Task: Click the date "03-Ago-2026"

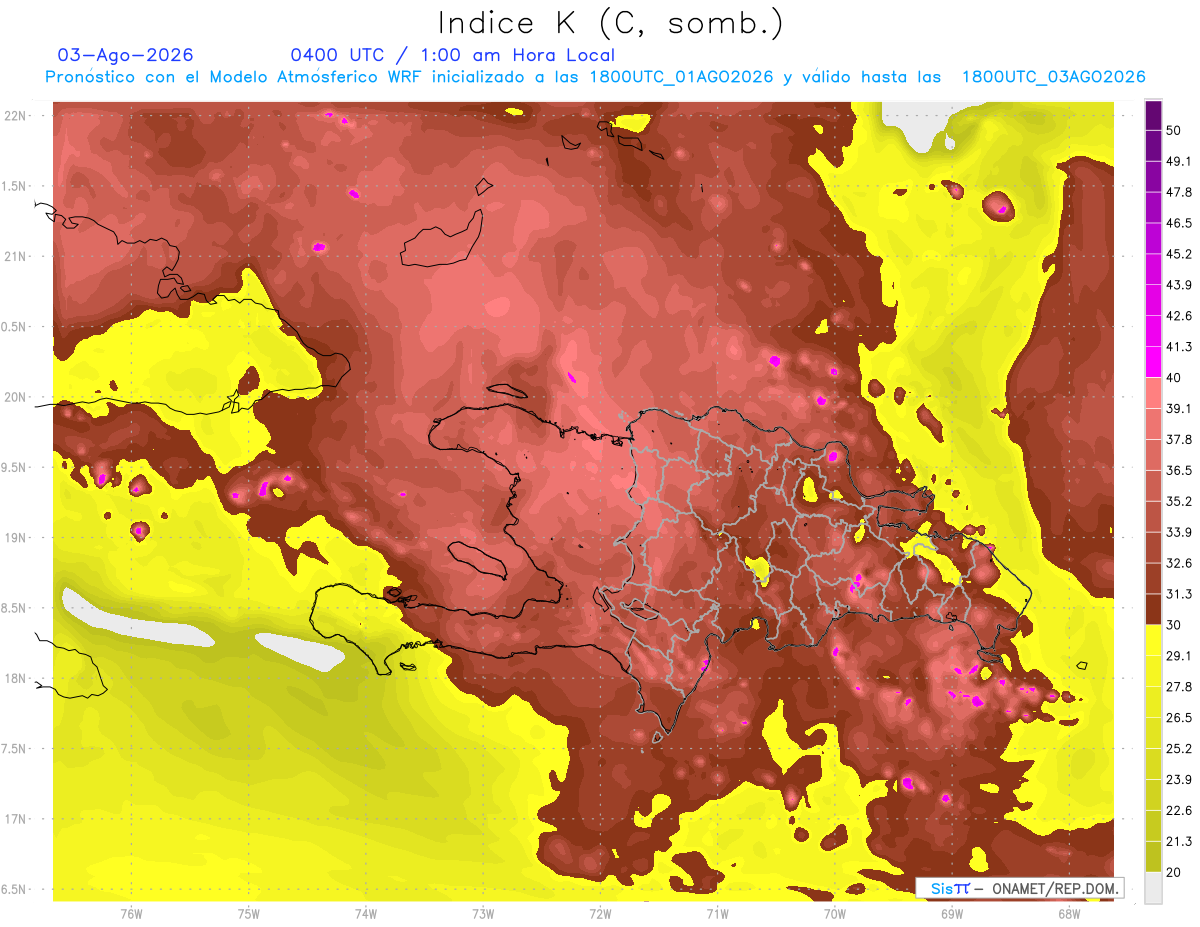Action: pyautogui.click(x=126, y=55)
